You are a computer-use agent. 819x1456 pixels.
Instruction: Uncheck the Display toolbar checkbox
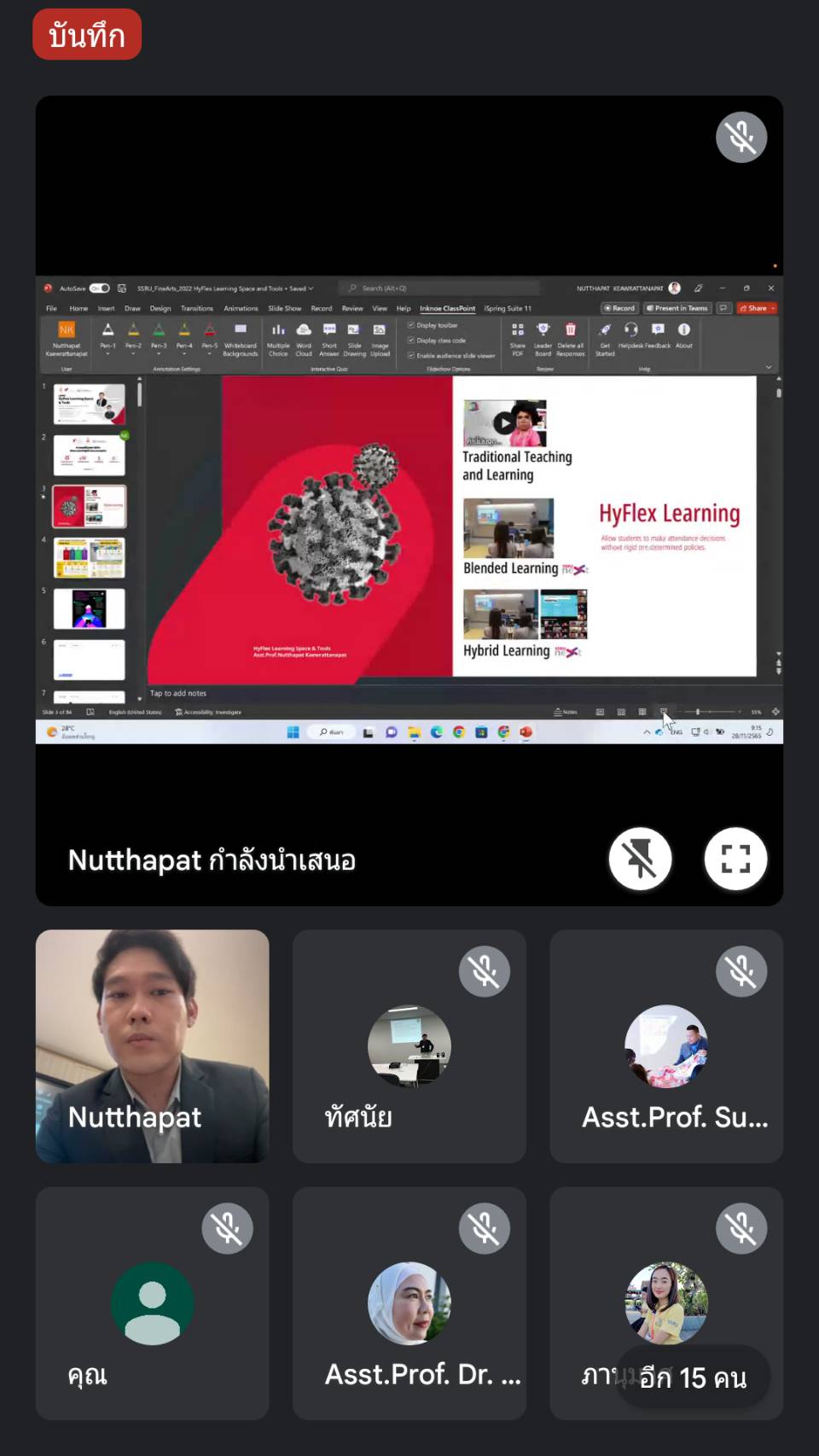point(411,325)
